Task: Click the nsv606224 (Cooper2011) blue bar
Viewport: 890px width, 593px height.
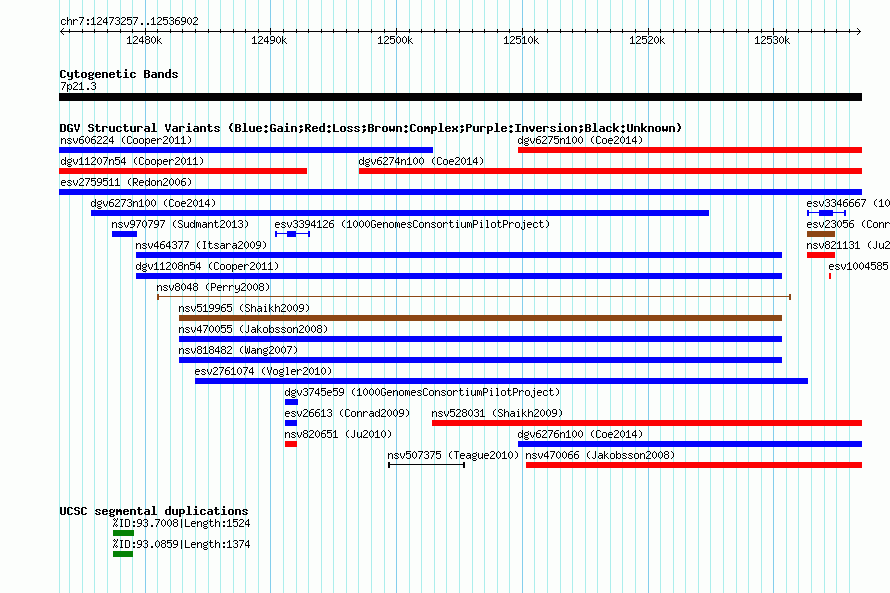Action: 246,150
